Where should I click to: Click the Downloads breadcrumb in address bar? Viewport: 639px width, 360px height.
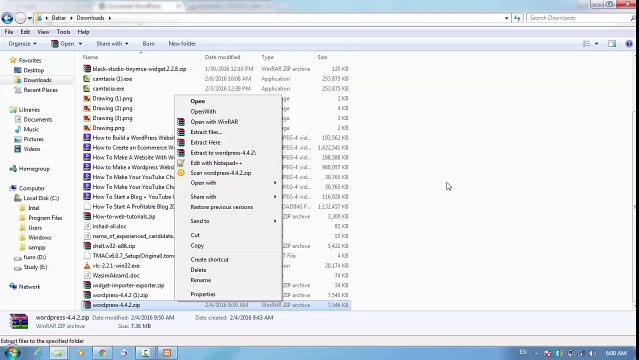tap(90, 18)
